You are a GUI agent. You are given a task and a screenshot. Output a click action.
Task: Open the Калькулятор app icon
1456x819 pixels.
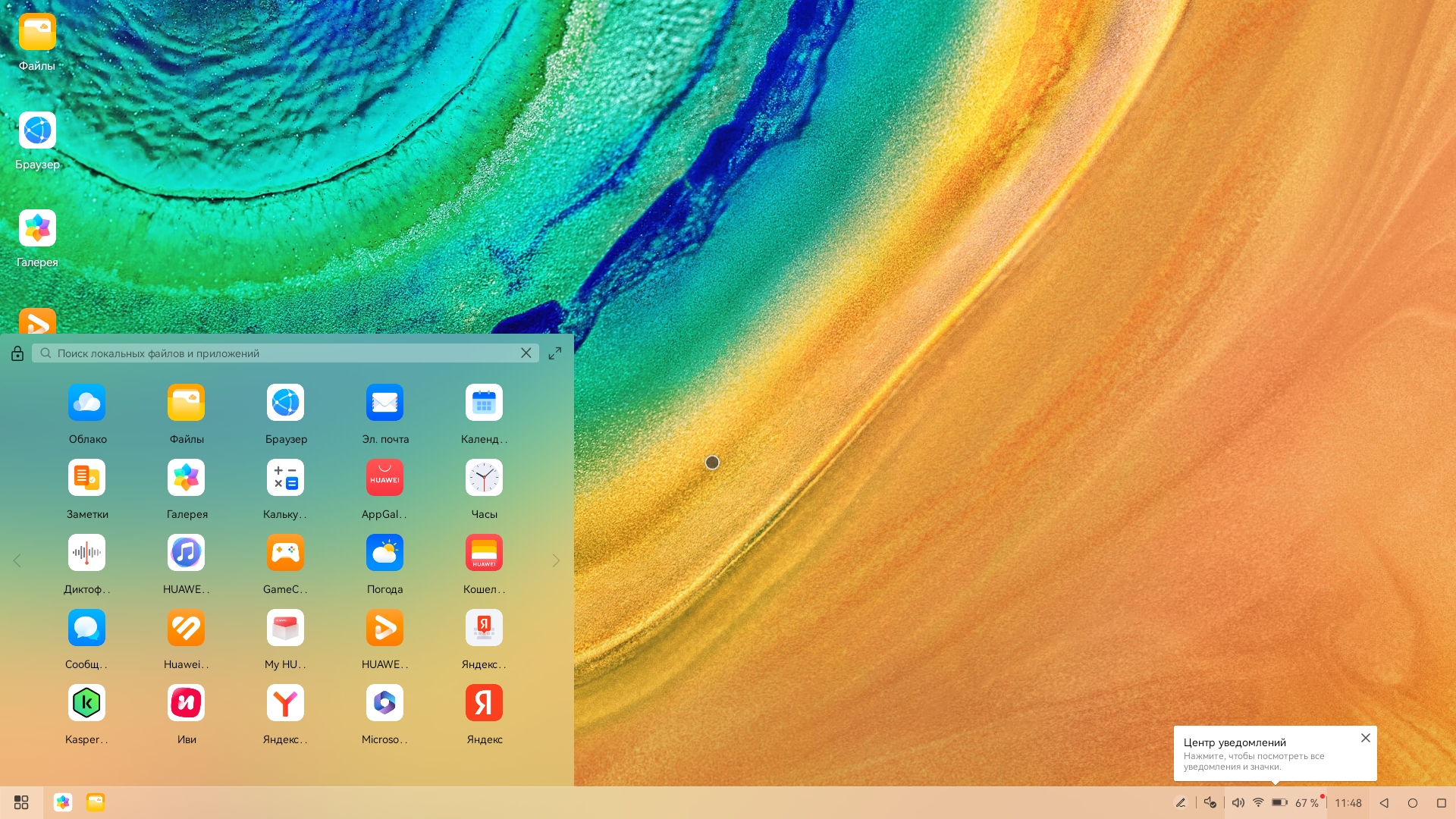point(285,478)
